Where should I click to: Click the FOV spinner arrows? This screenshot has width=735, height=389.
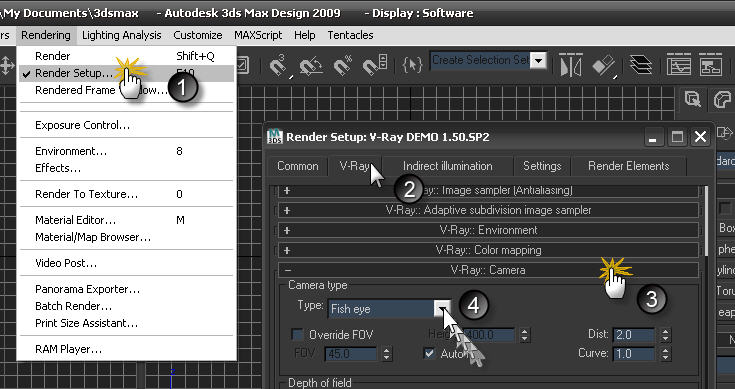point(386,353)
